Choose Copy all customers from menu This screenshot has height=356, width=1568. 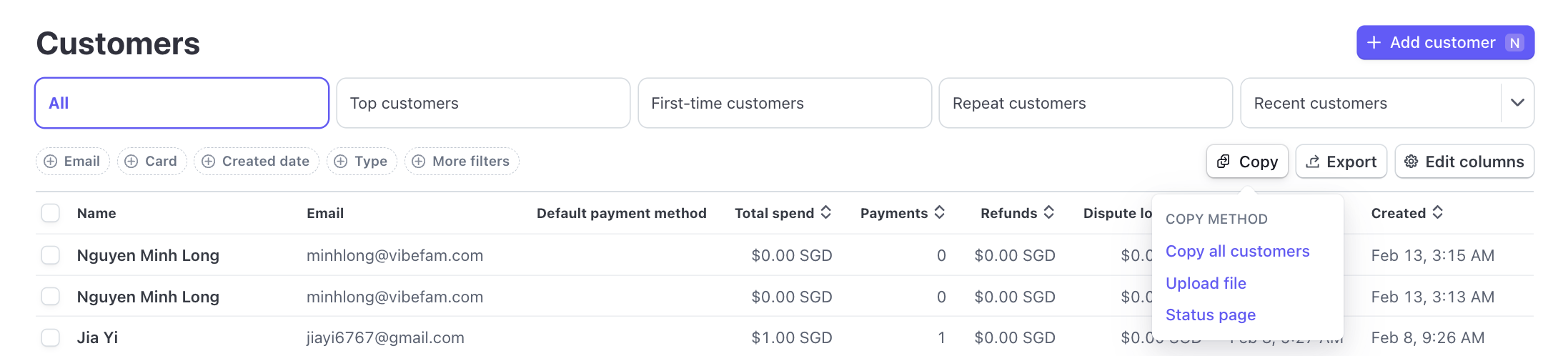(1237, 251)
